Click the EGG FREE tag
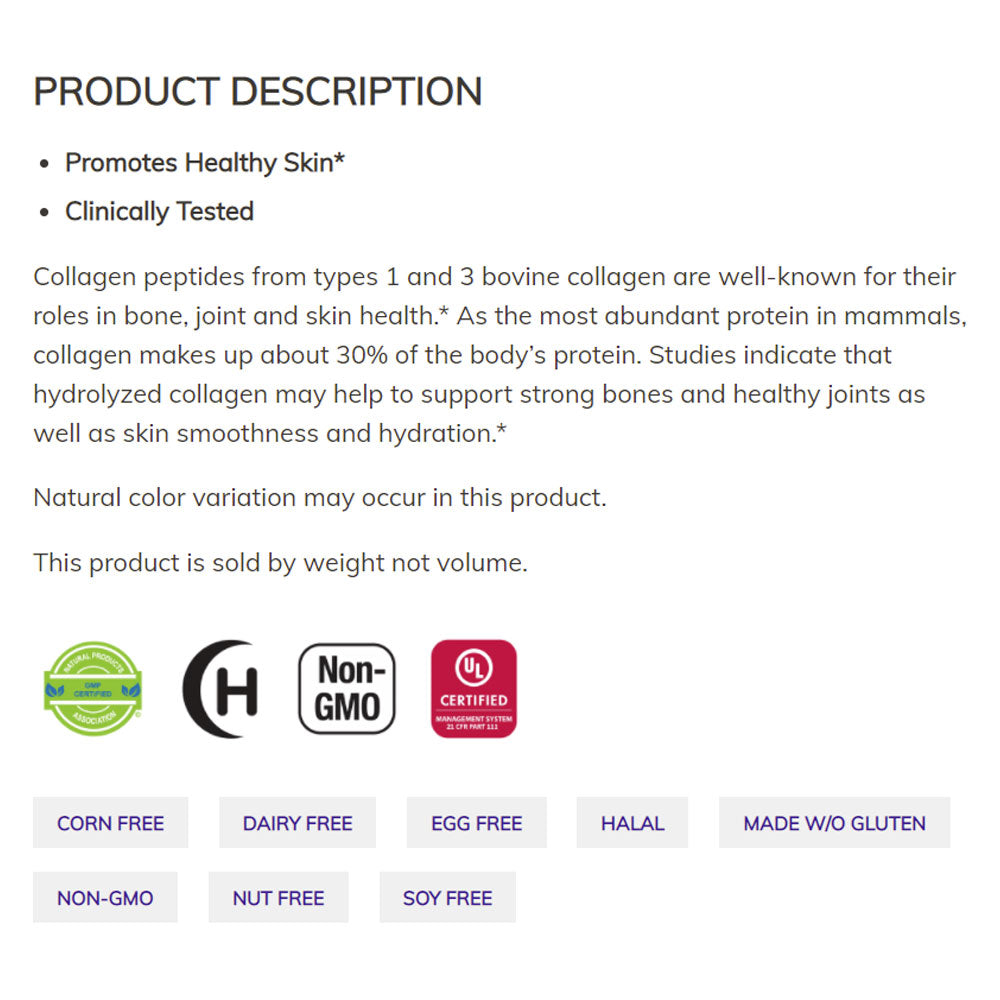Viewport: 1000px width, 1000px height. pos(476,823)
